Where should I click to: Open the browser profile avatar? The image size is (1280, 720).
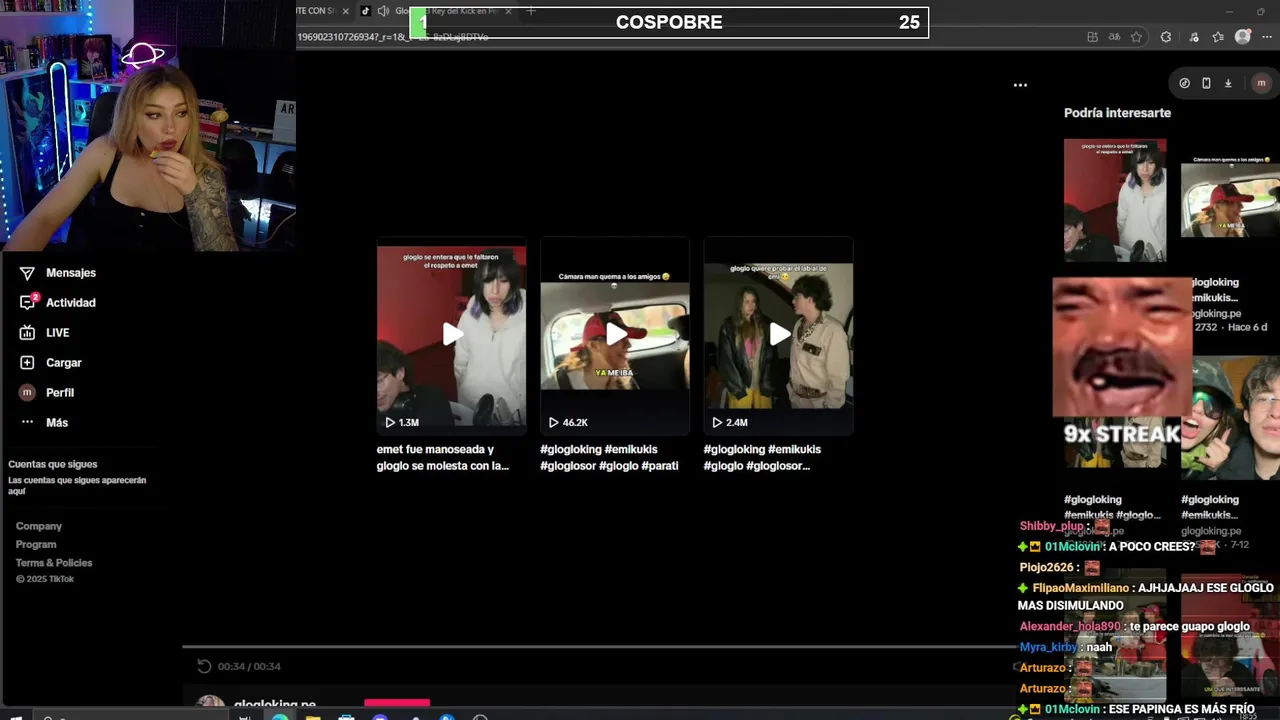click(x=1243, y=37)
